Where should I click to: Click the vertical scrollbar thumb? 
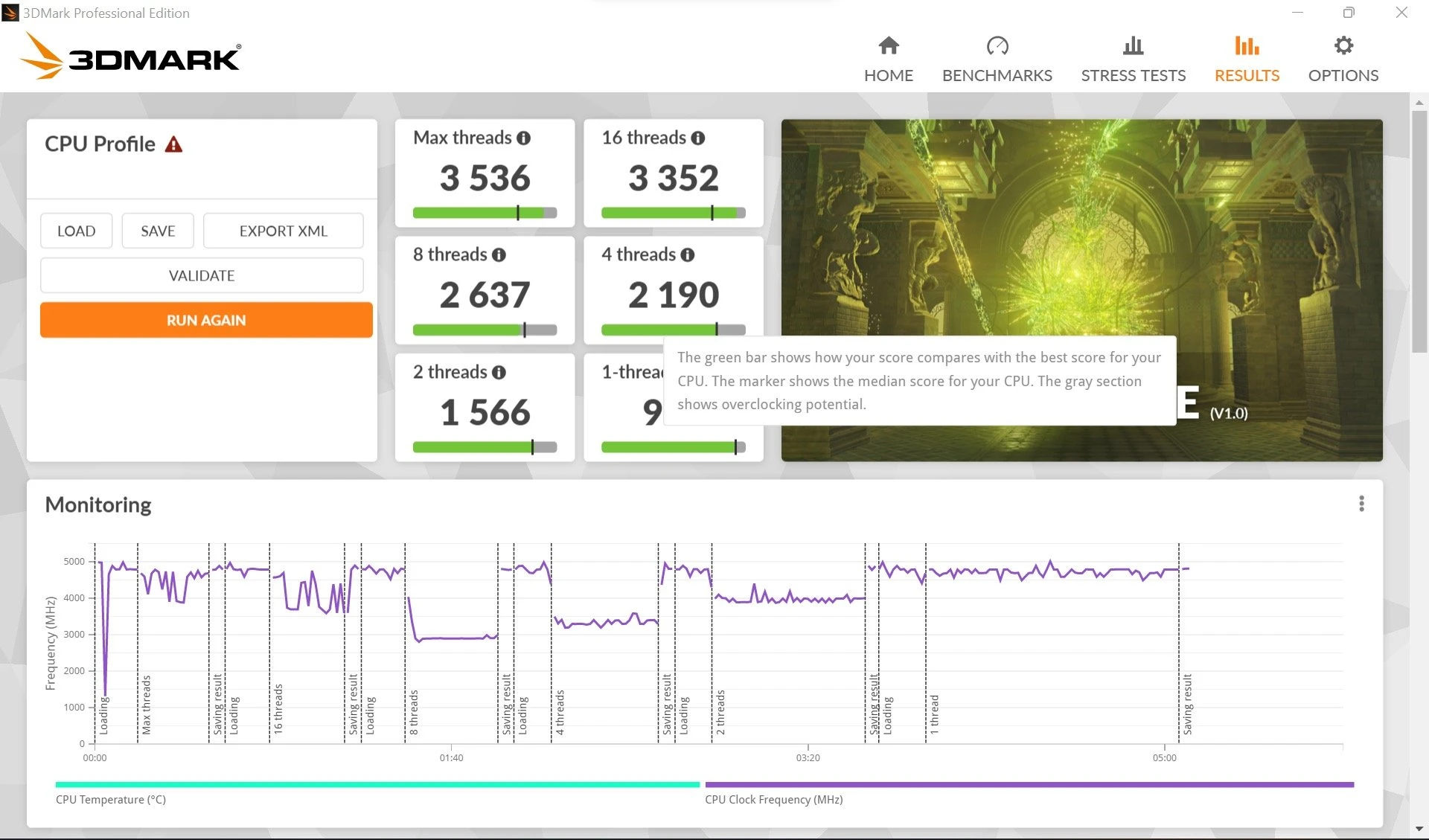pyautogui.click(x=1419, y=231)
